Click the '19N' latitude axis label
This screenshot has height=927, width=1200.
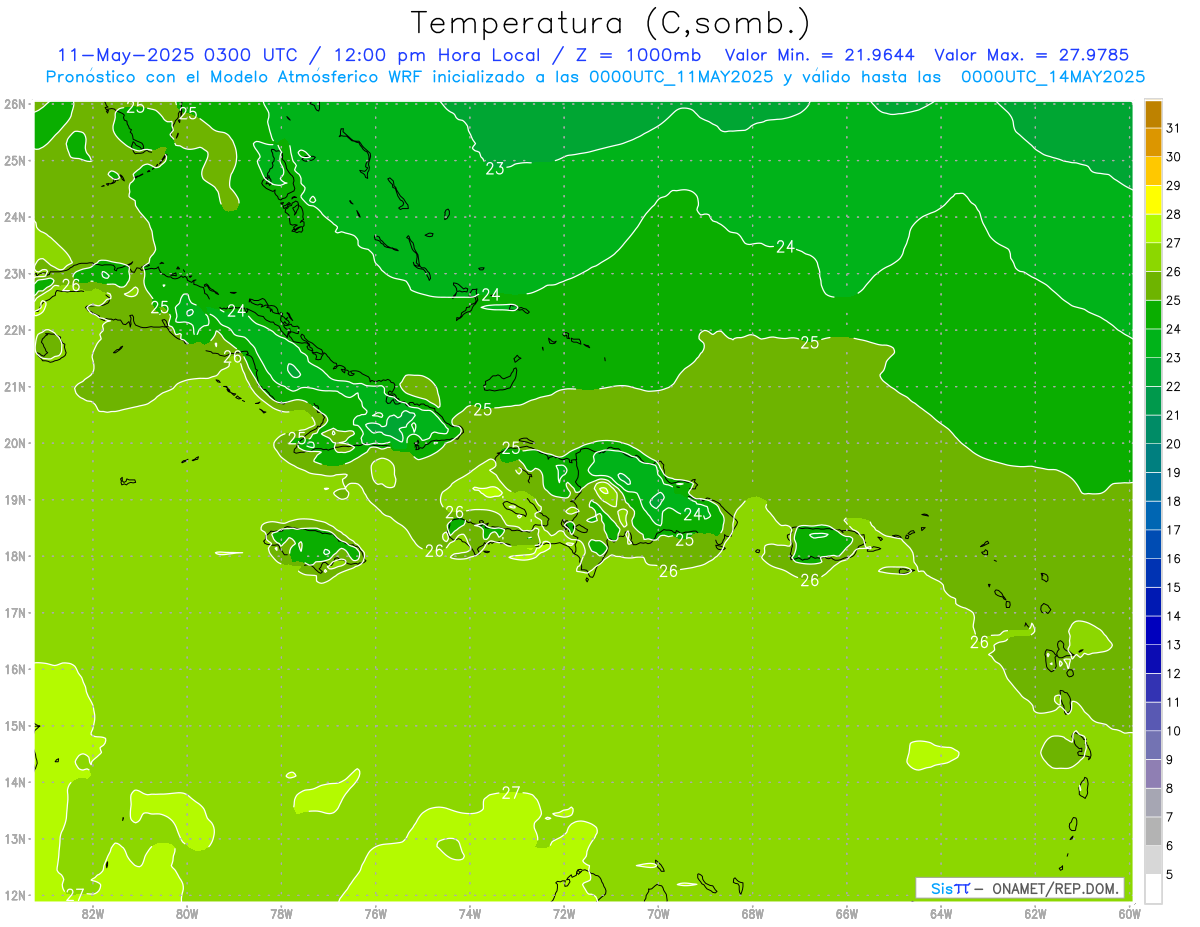click(x=14, y=500)
